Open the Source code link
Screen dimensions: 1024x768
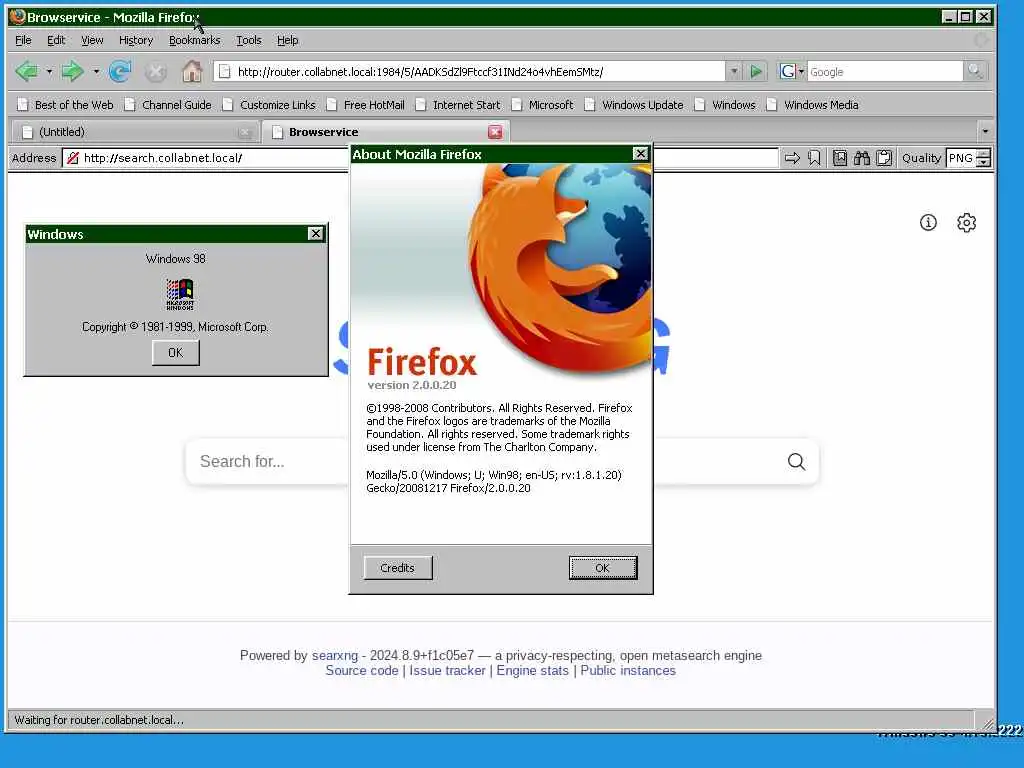(x=362, y=671)
